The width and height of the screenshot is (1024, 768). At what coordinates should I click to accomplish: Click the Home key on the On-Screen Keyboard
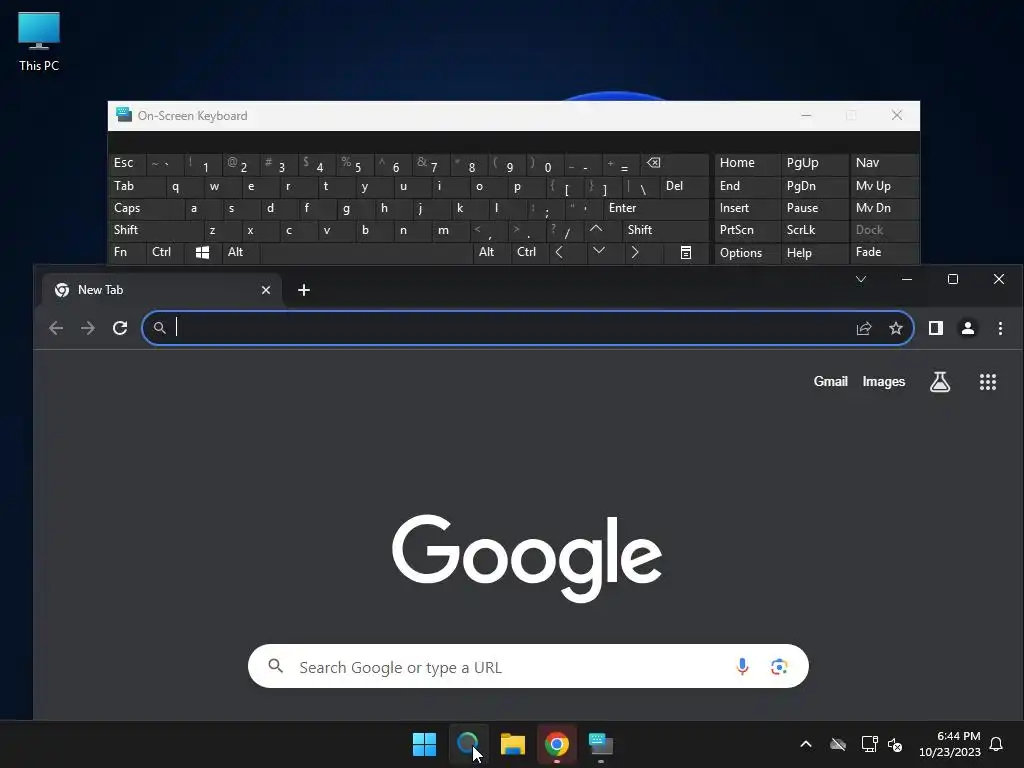pyautogui.click(x=747, y=163)
